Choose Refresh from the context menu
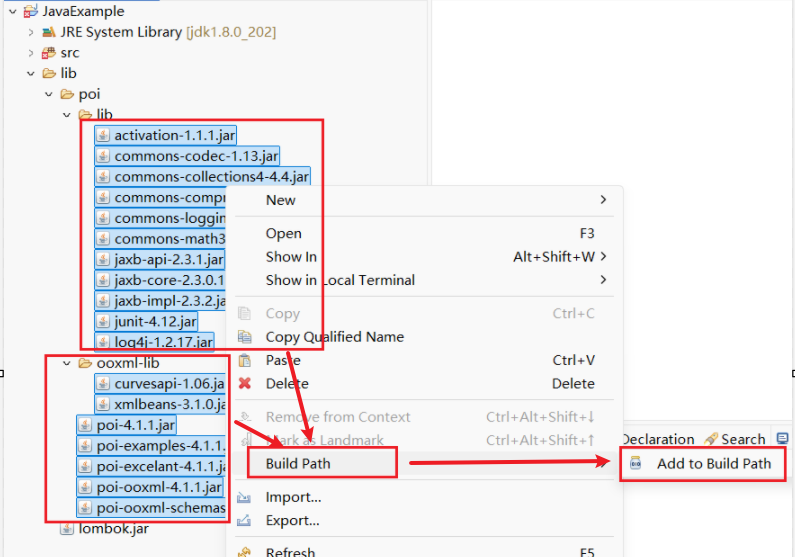 click(424, 551)
